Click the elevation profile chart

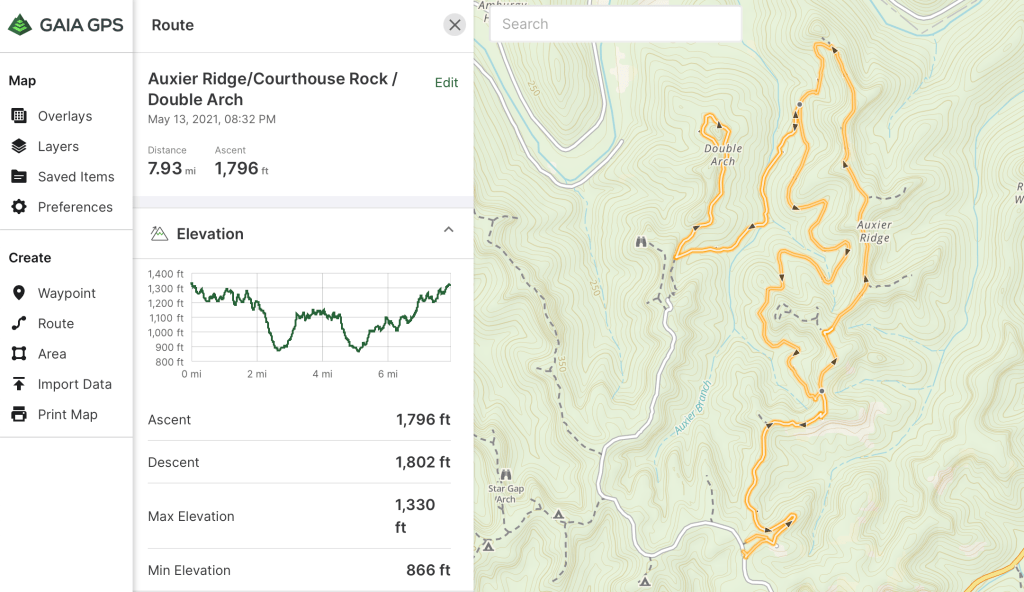click(x=320, y=315)
